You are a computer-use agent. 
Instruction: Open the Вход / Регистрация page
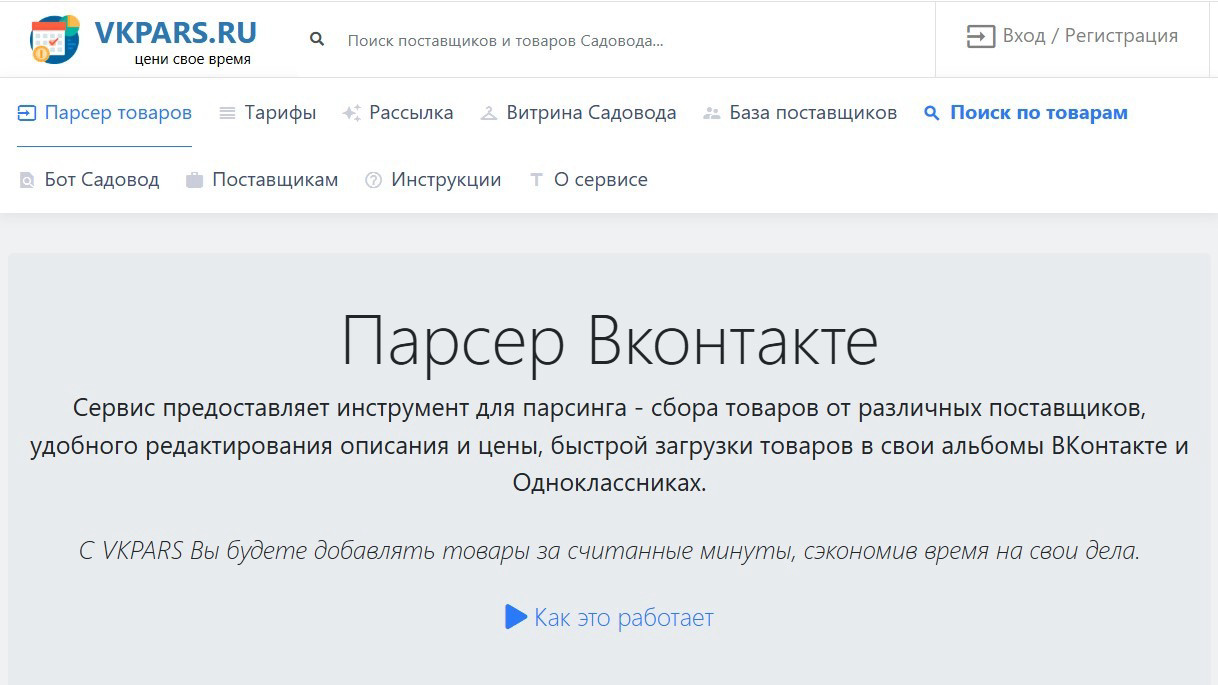(1090, 35)
